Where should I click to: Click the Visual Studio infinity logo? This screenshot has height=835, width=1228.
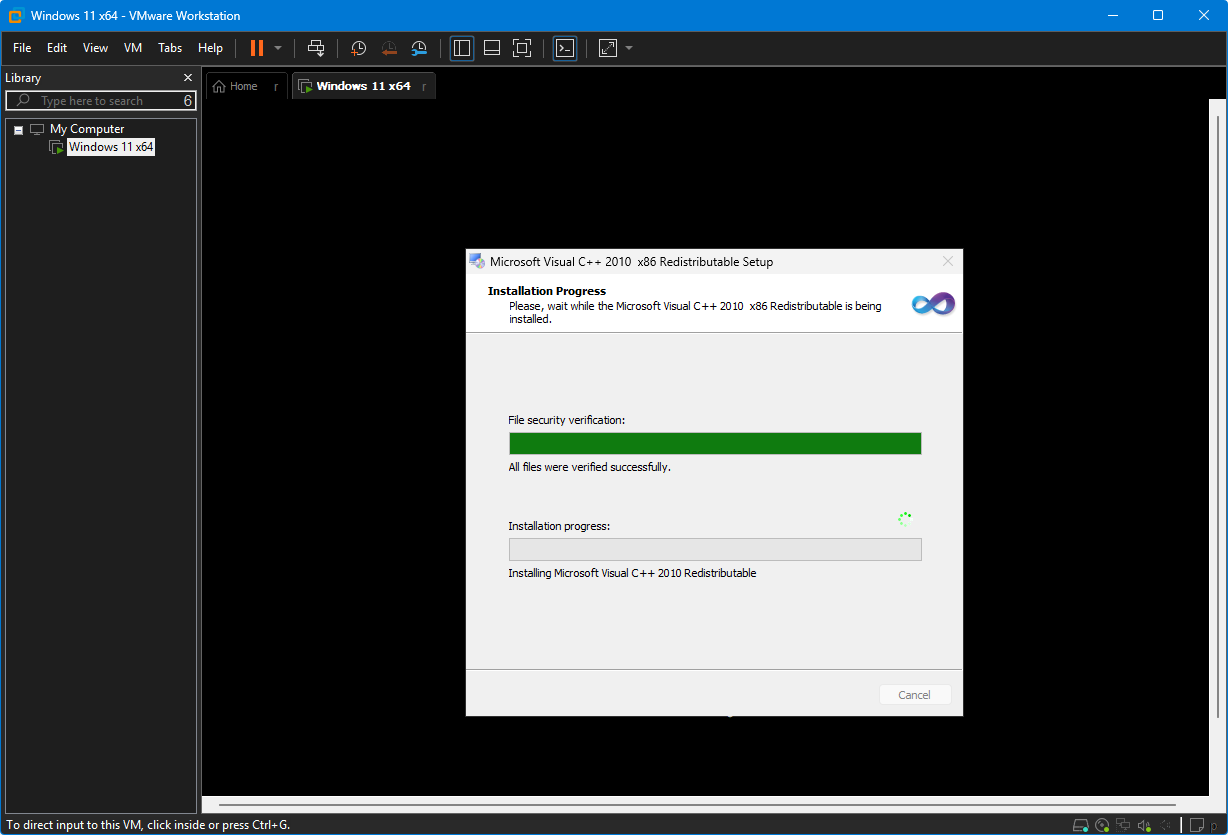coord(934,304)
